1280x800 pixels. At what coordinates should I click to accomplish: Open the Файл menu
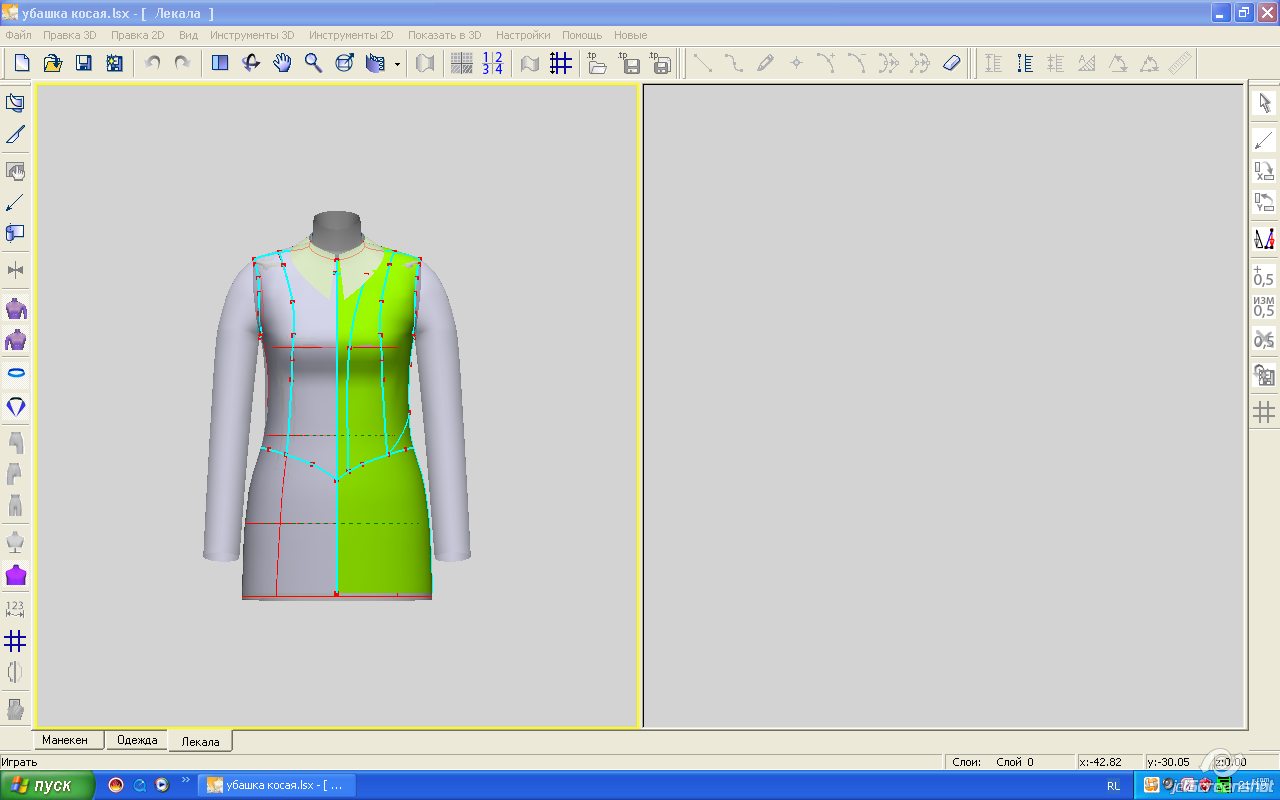[x=18, y=35]
